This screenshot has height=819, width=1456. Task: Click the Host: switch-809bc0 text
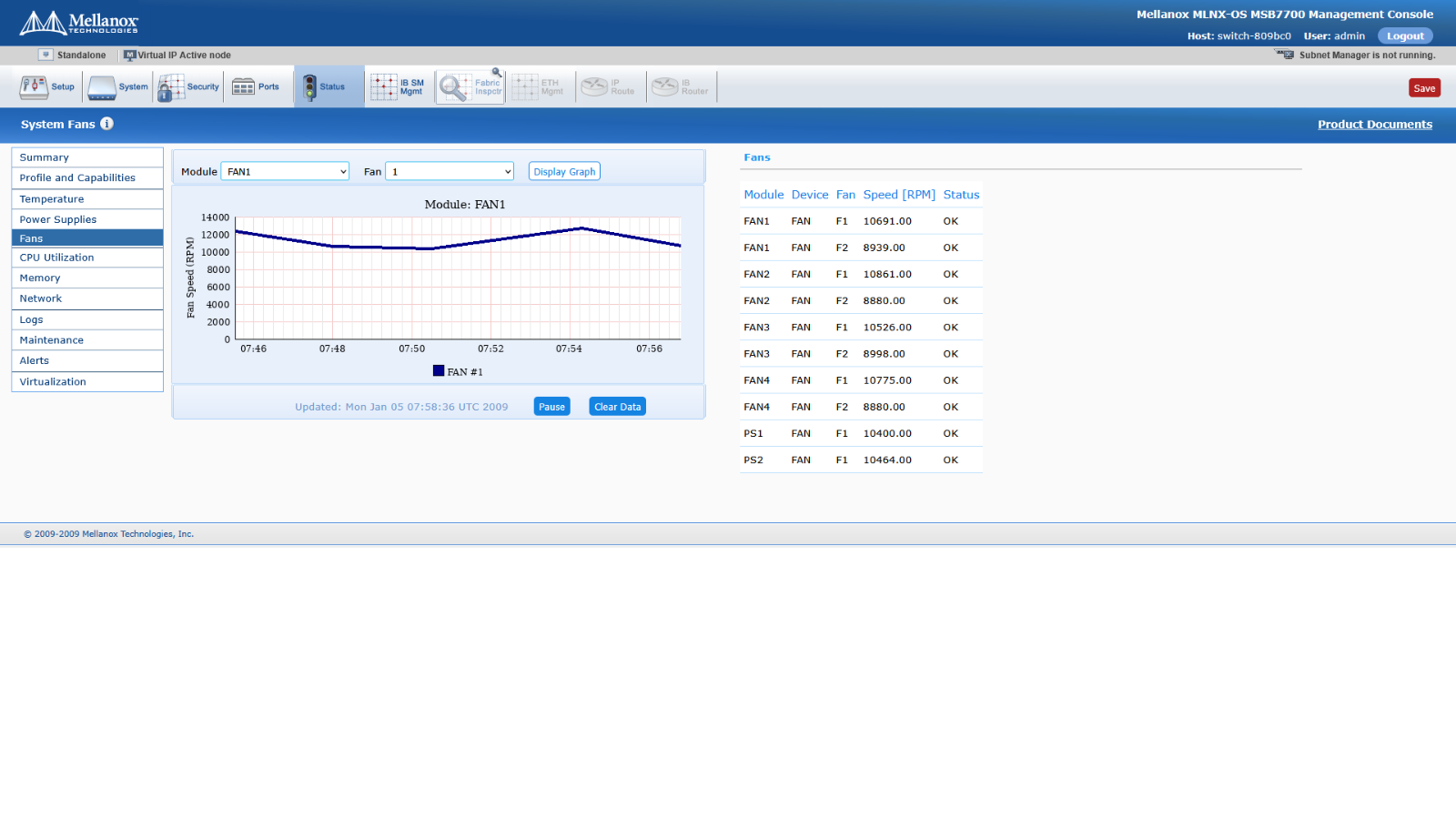tap(1239, 36)
